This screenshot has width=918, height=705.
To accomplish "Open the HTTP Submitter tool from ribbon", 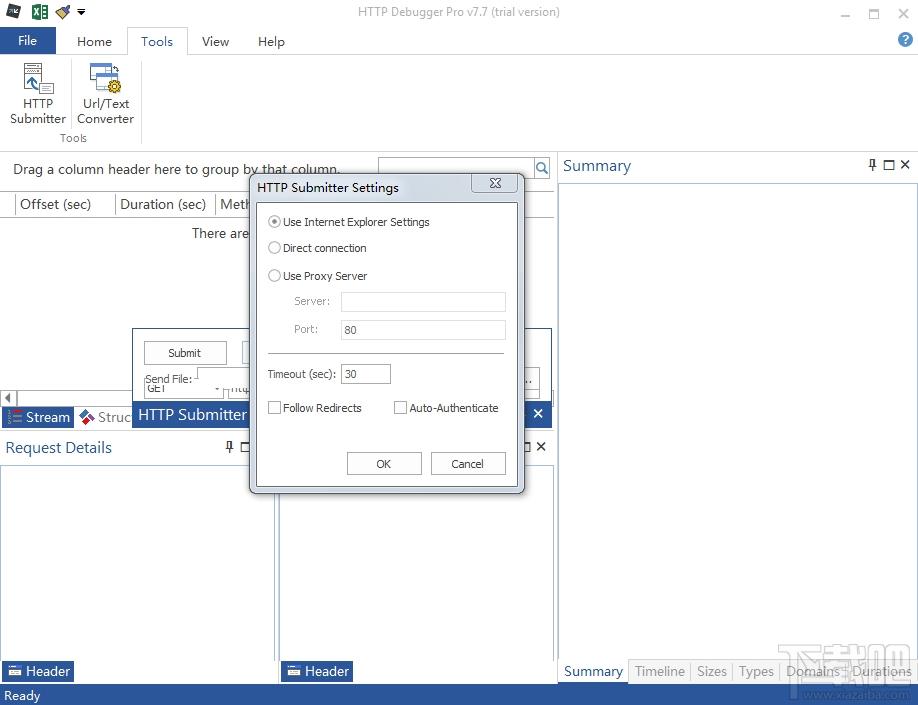I will point(38,94).
